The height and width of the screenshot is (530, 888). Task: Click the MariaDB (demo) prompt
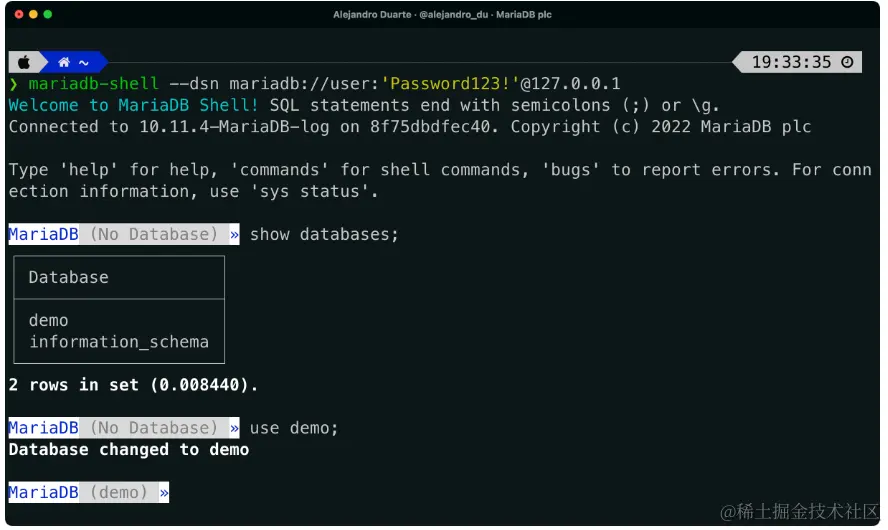click(x=89, y=493)
